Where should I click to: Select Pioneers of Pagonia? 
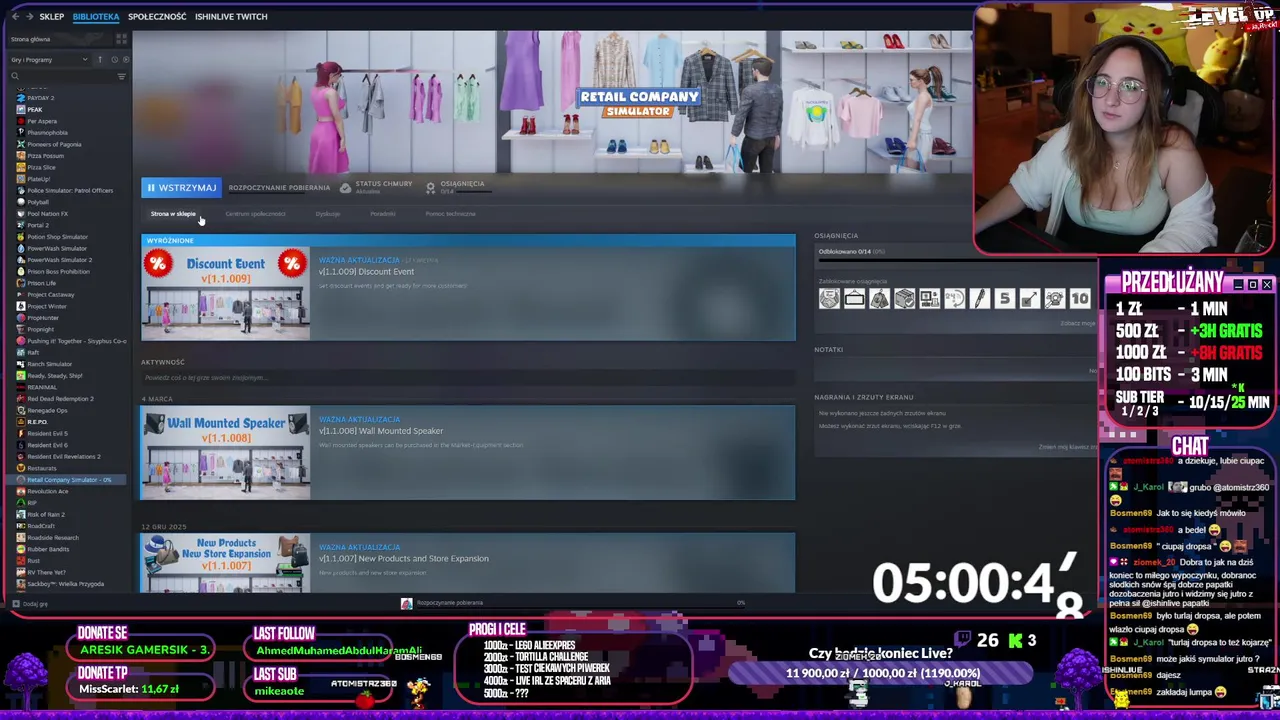[x=54, y=144]
